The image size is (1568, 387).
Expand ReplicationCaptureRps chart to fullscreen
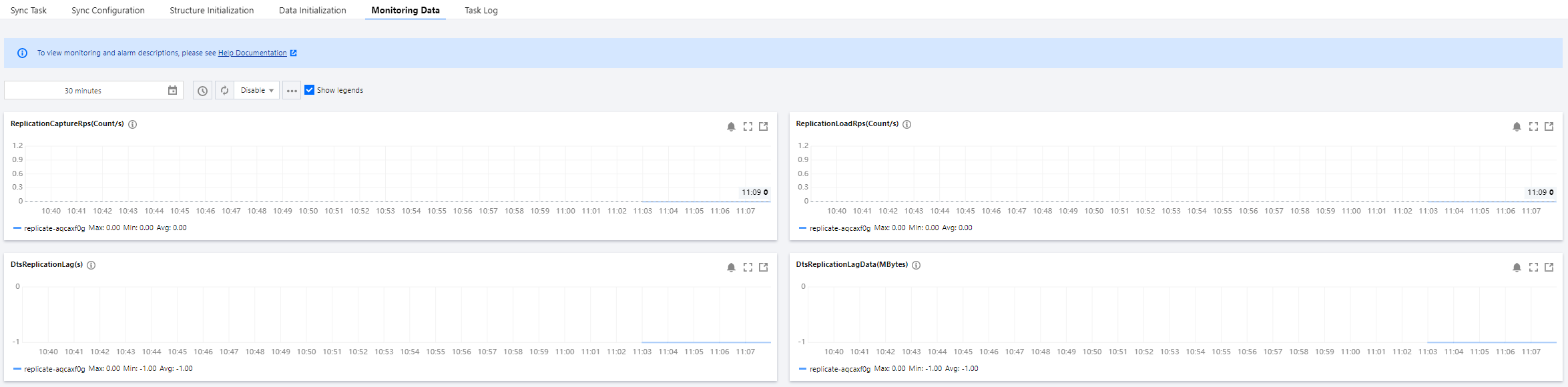pos(748,127)
